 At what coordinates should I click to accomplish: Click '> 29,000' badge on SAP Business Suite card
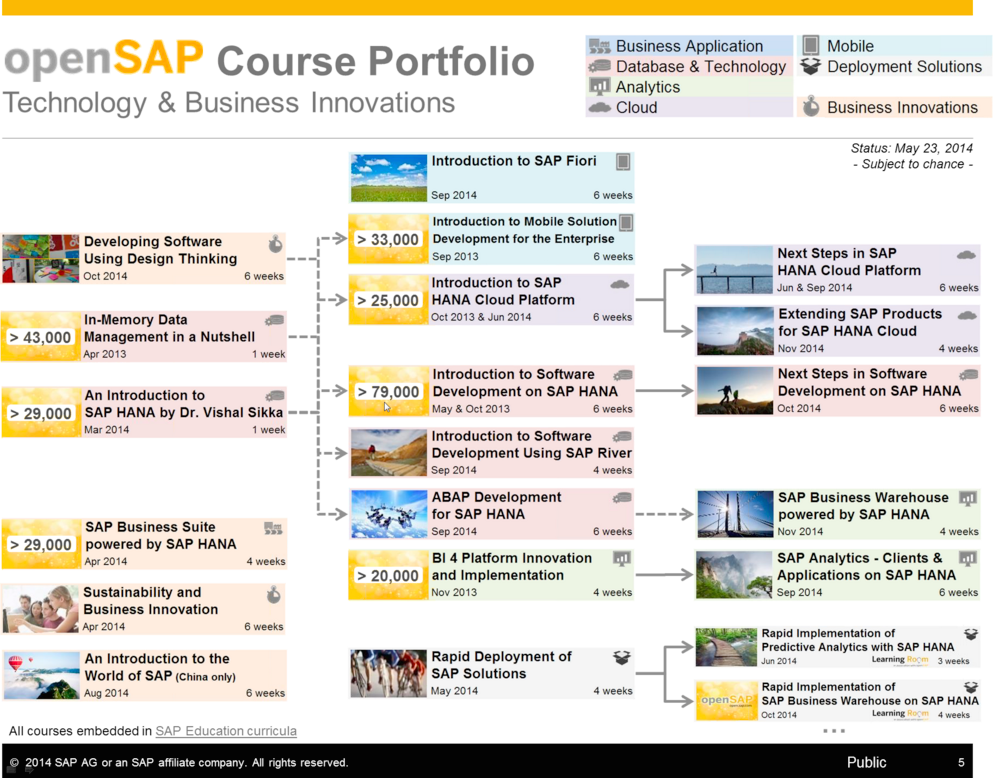click(41, 545)
